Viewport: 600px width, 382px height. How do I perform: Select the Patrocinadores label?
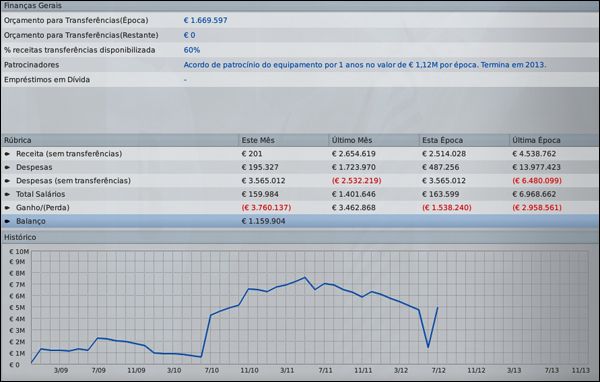click(31, 65)
